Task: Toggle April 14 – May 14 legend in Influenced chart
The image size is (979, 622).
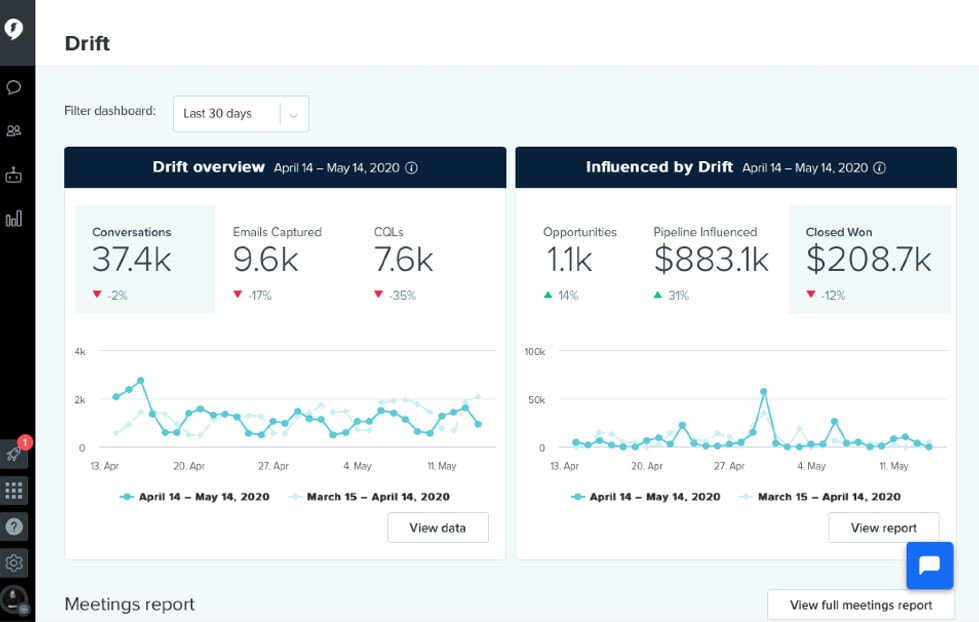Action: pos(645,496)
